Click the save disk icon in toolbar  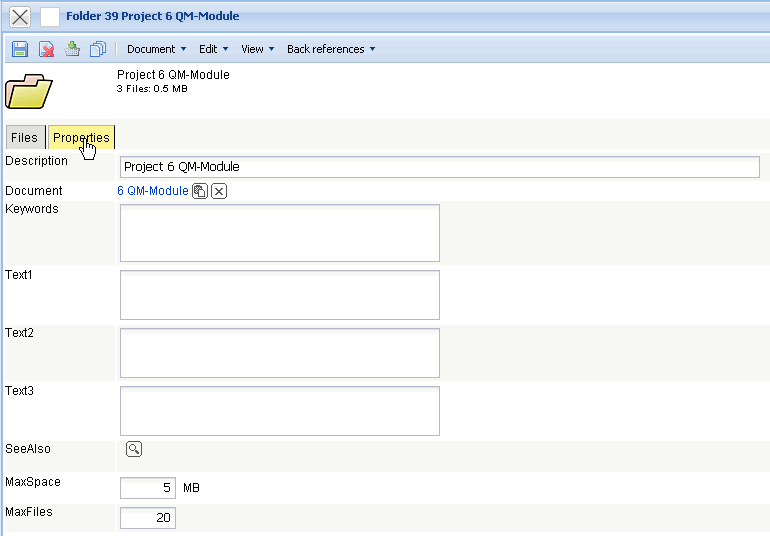[20, 49]
